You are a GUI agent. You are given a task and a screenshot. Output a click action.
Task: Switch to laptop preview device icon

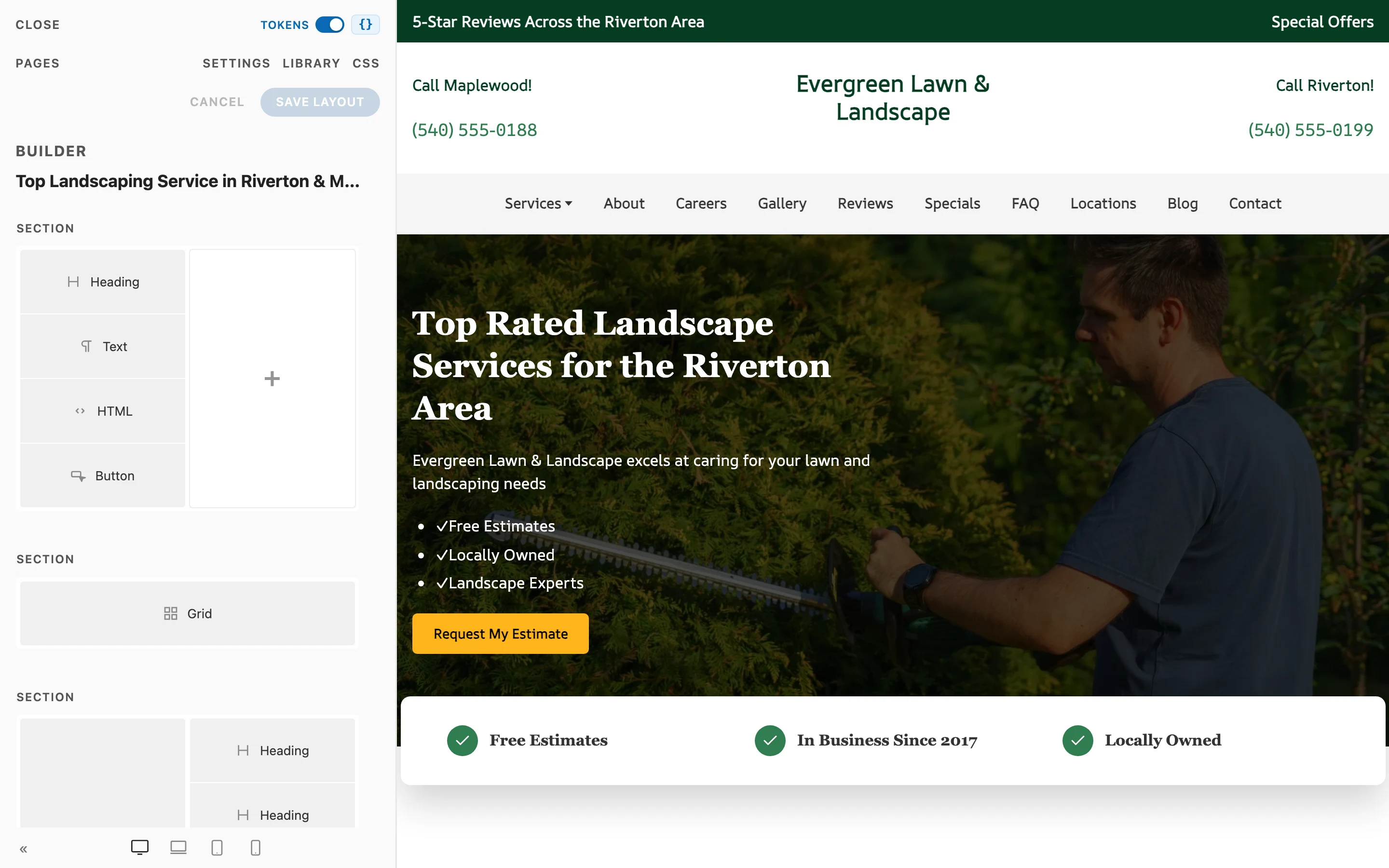click(x=178, y=847)
